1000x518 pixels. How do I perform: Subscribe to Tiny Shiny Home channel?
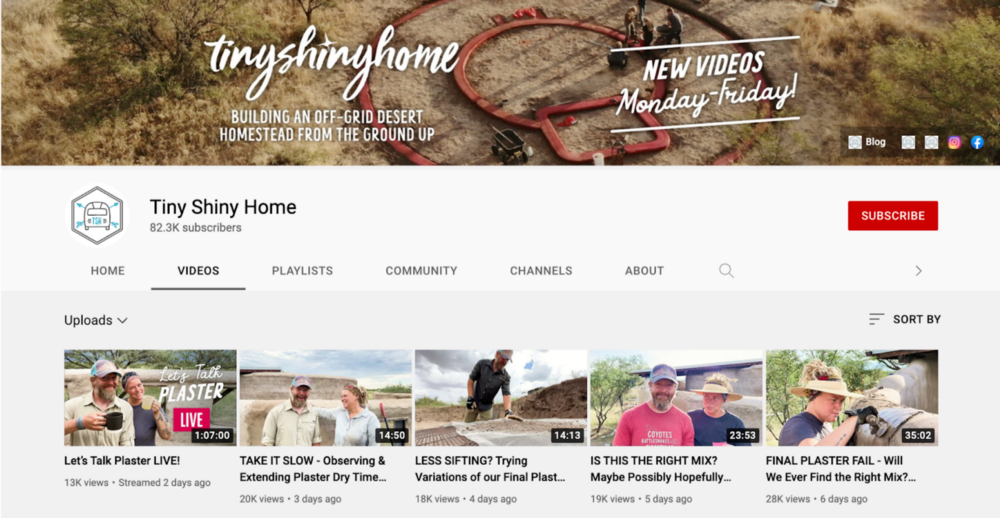click(x=893, y=216)
